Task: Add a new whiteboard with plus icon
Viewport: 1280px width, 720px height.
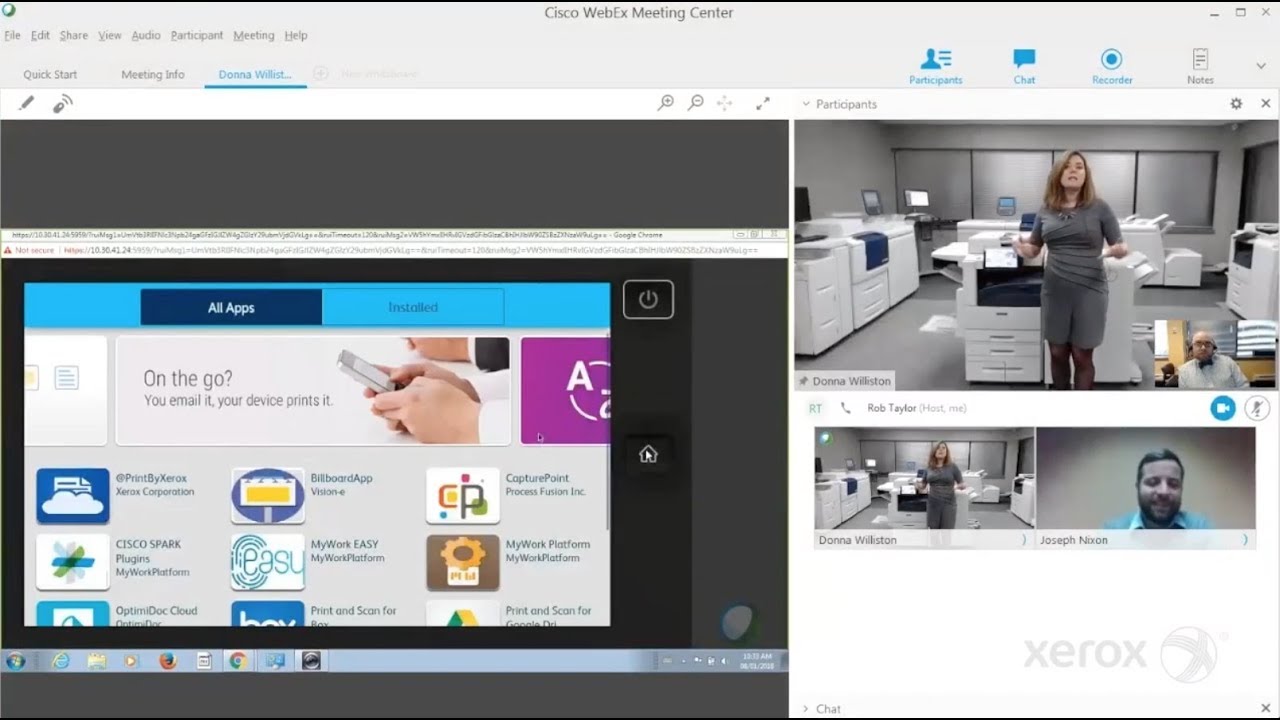Action: point(320,74)
